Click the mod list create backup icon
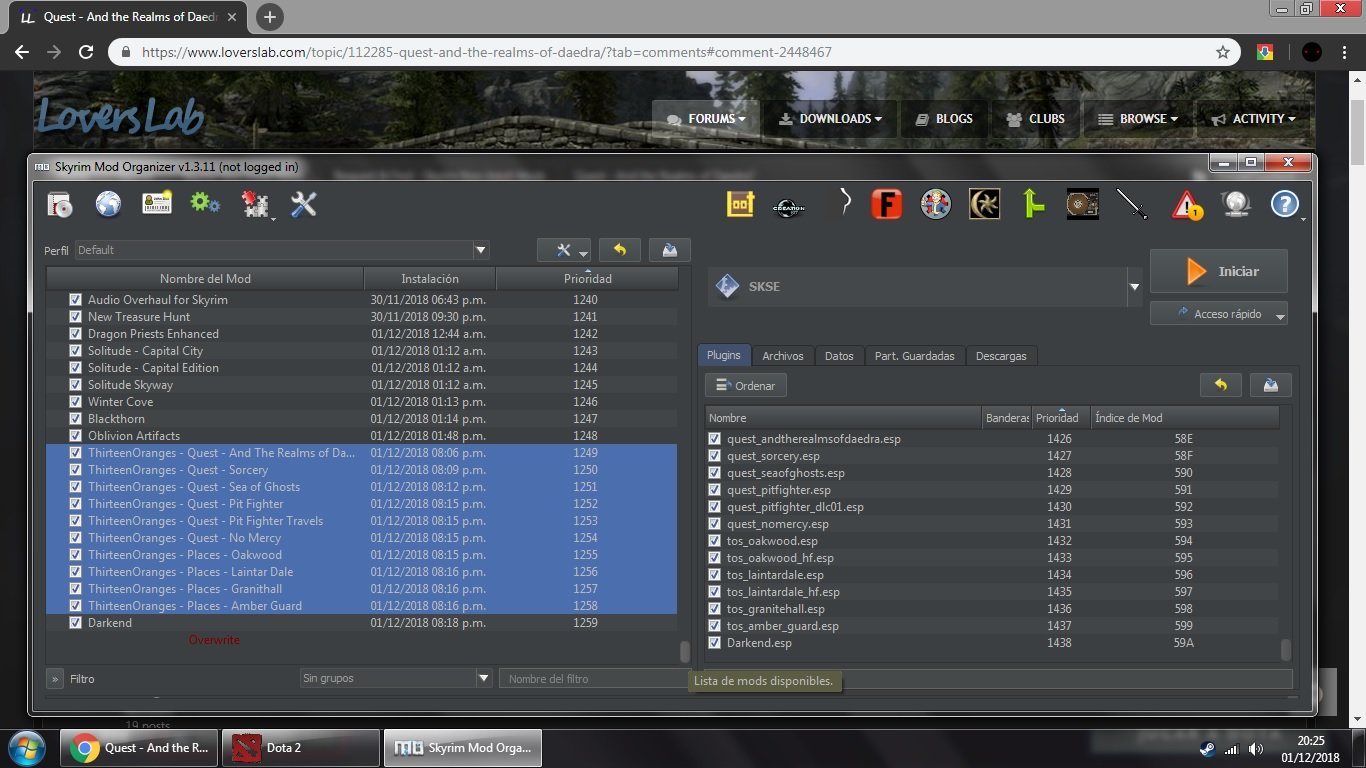Viewport: 1366px width, 768px height. pyautogui.click(x=669, y=250)
